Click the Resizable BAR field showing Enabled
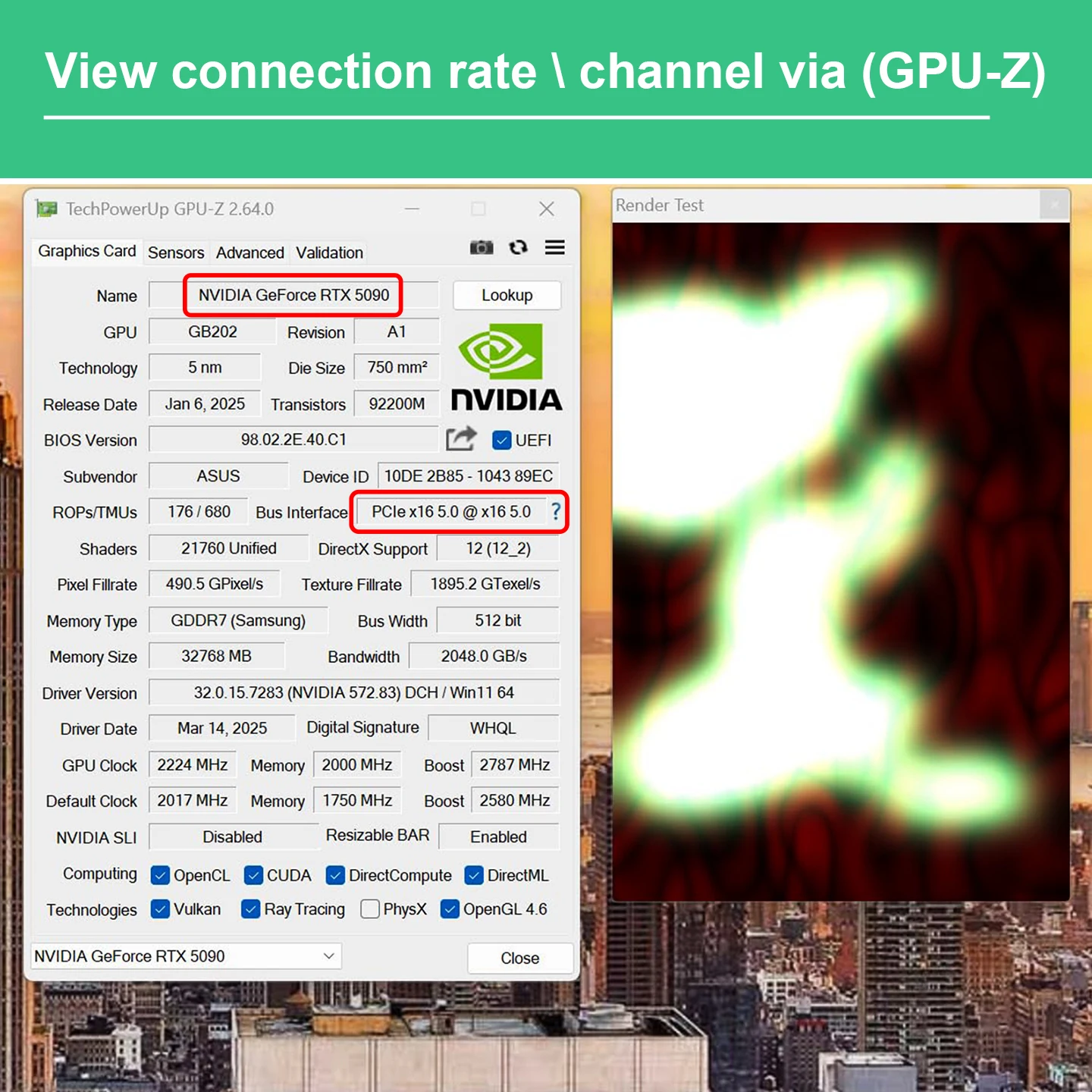The image size is (1092, 1092). pos(498,836)
